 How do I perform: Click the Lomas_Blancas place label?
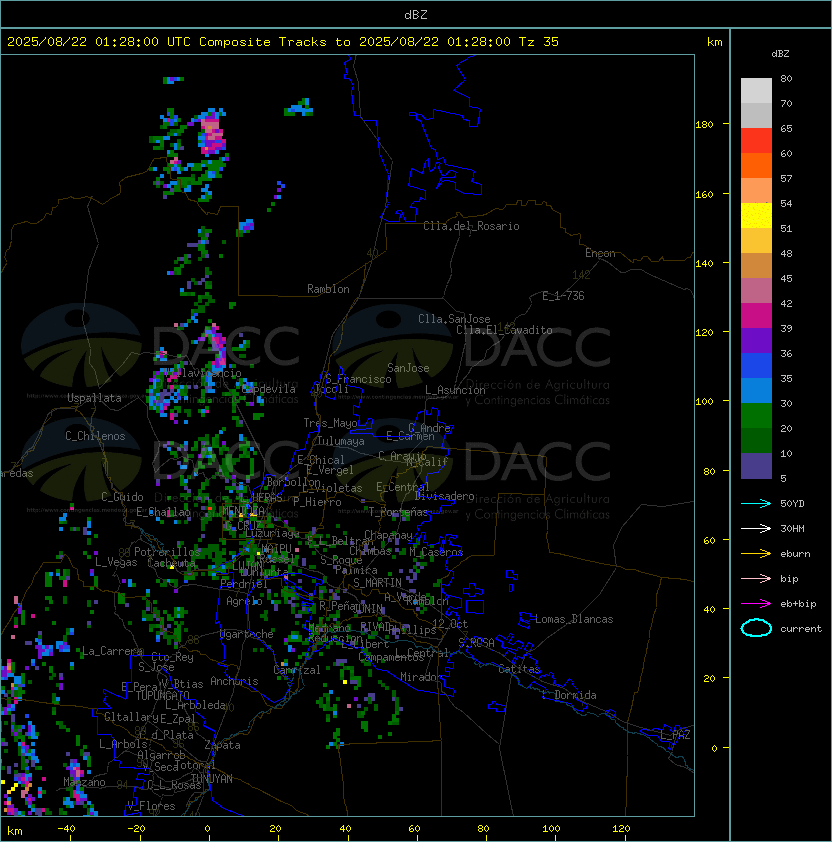point(574,619)
